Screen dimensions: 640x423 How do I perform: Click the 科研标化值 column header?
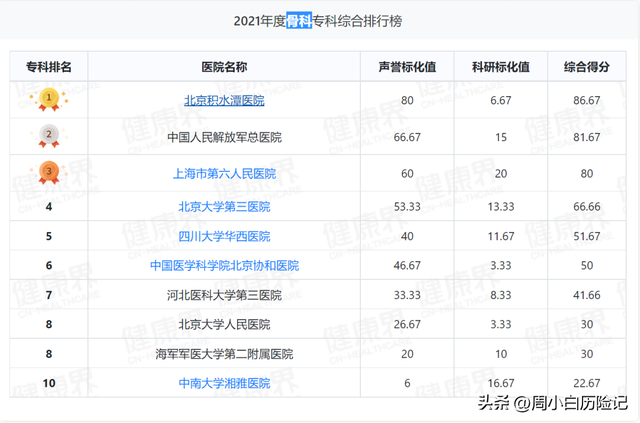[x=501, y=67]
